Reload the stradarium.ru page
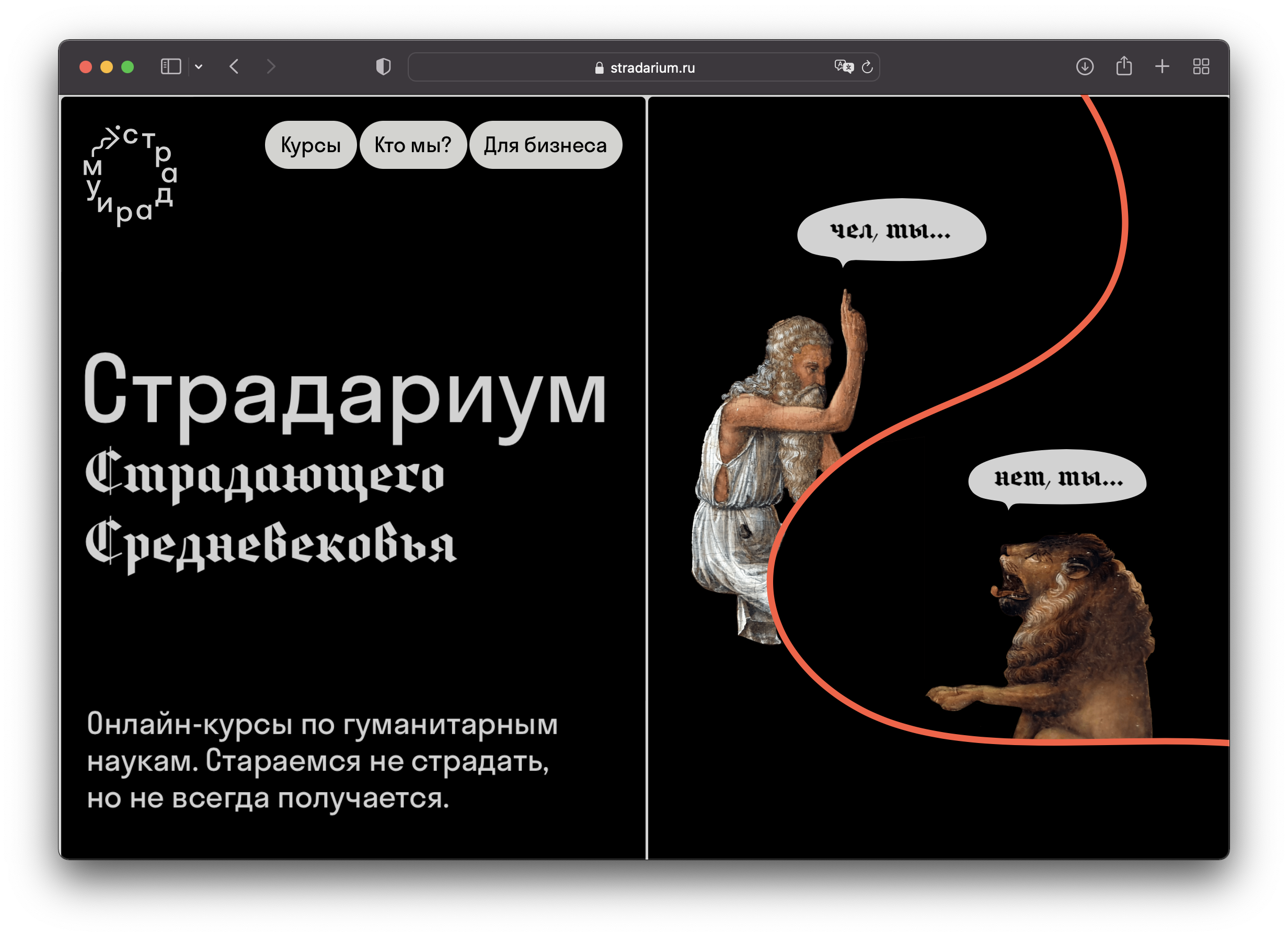 (x=867, y=67)
